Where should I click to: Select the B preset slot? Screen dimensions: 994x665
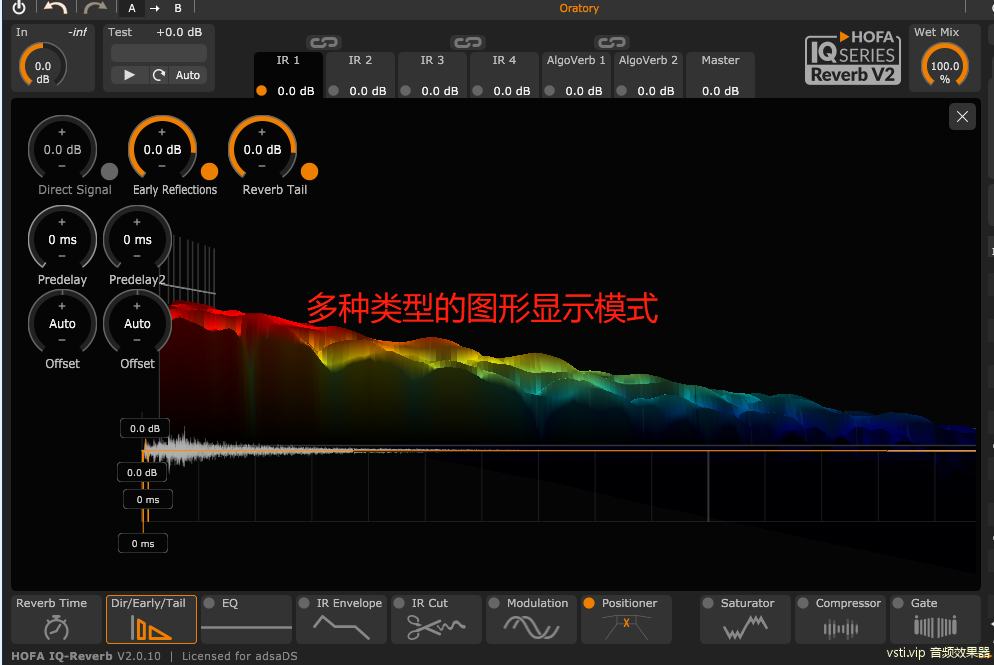[178, 8]
